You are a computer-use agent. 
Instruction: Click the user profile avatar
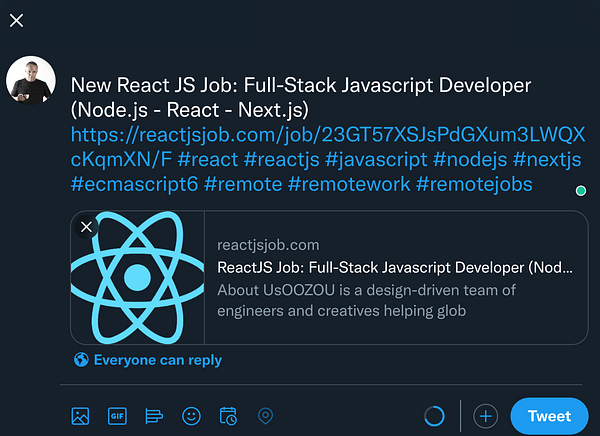click(x=31, y=80)
